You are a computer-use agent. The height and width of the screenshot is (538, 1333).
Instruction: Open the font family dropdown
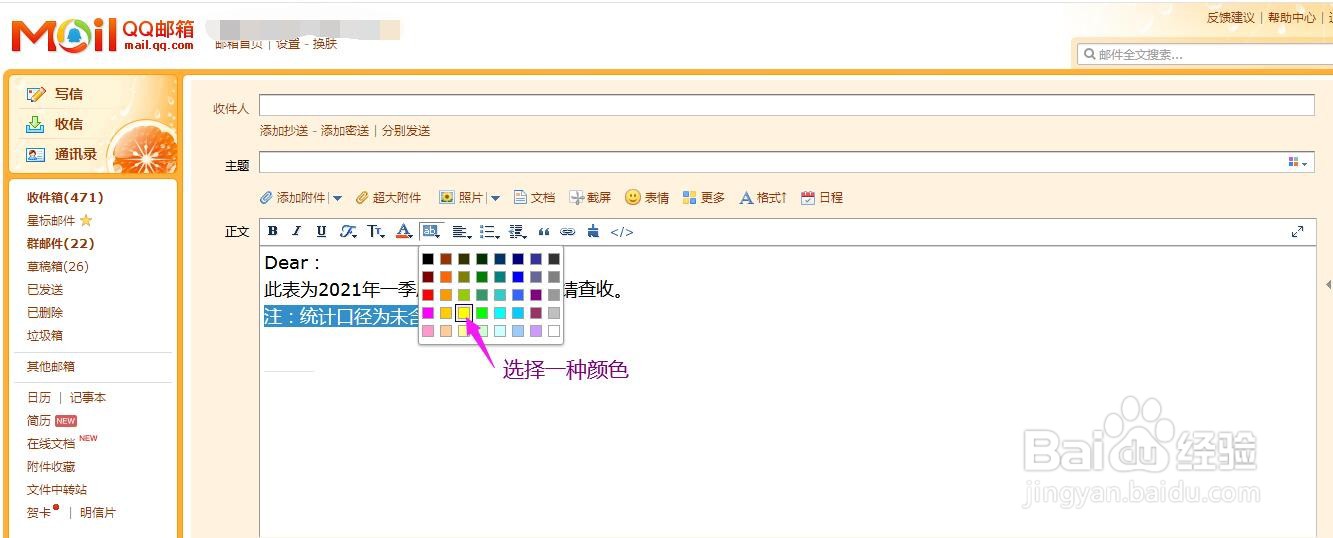347,231
